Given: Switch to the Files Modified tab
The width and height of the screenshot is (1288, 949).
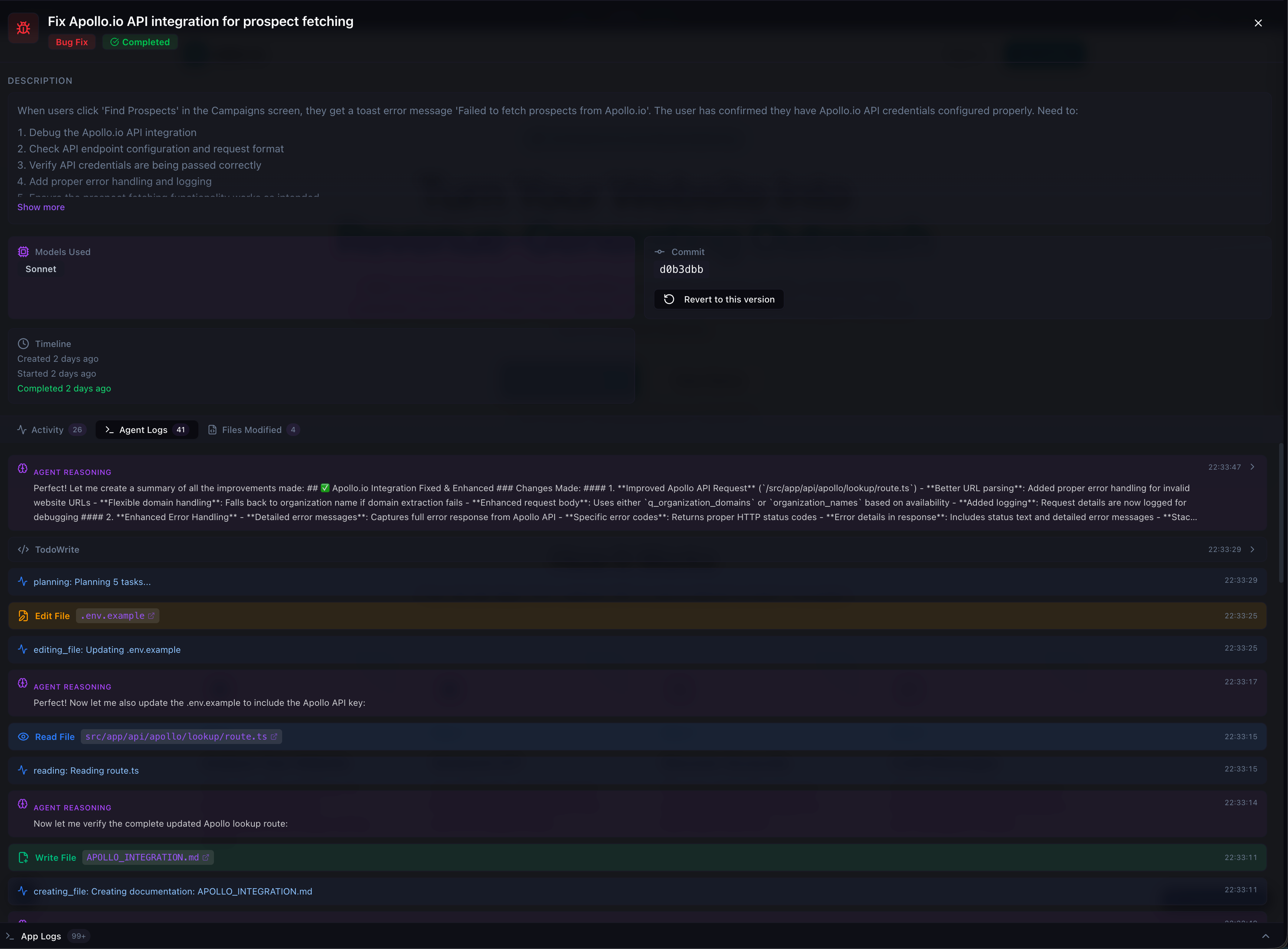Looking at the screenshot, I should (253, 430).
